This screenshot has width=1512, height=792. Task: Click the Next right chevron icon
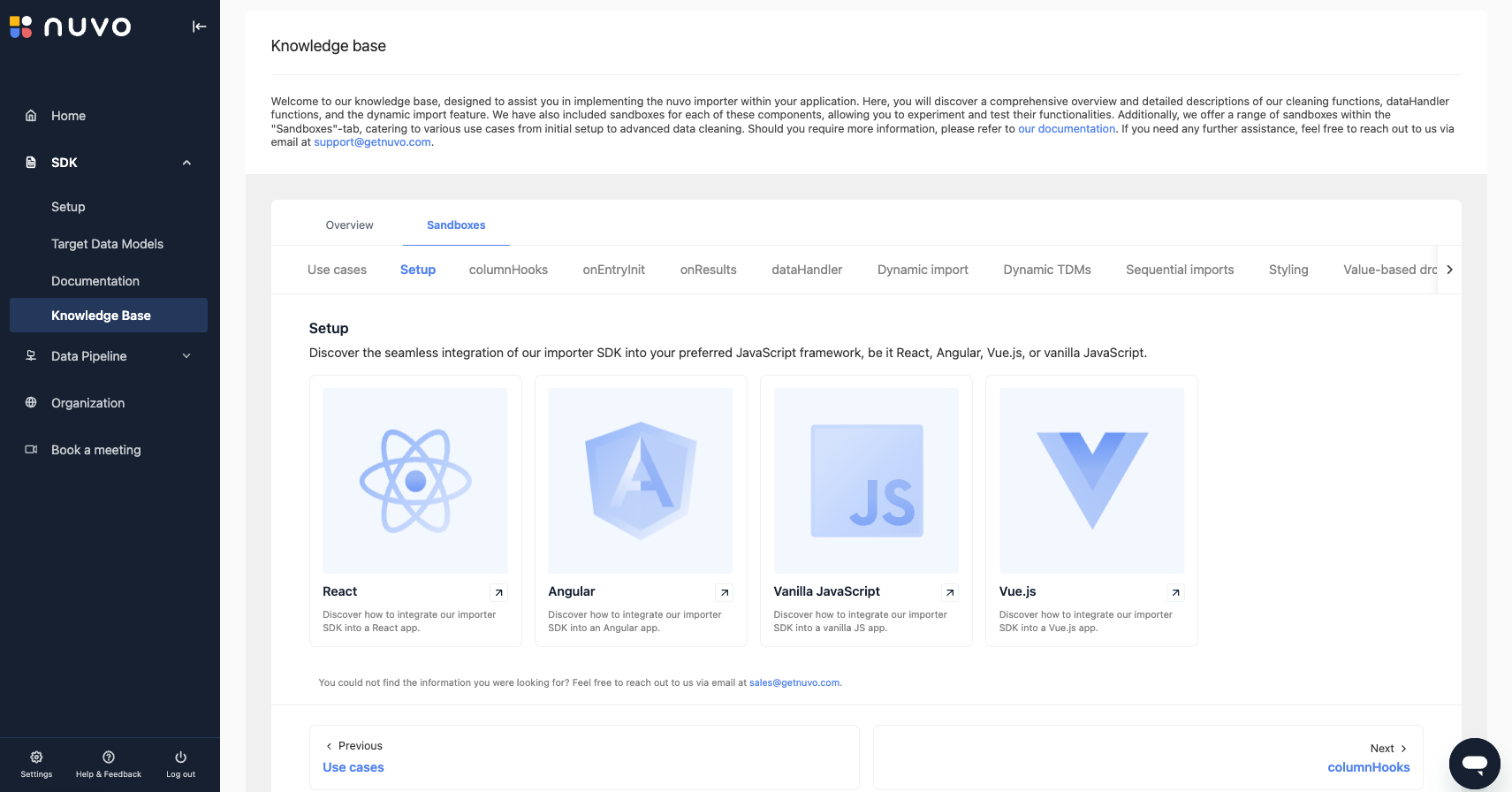coord(1403,749)
